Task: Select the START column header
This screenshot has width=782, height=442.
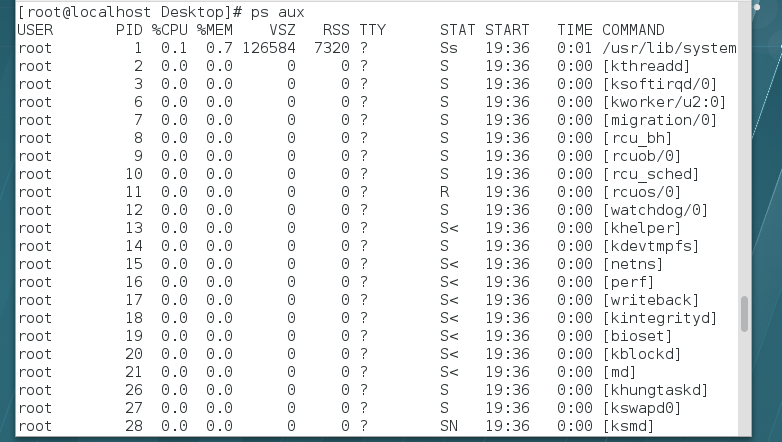Action: pyautogui.click(x=507, y=30)
